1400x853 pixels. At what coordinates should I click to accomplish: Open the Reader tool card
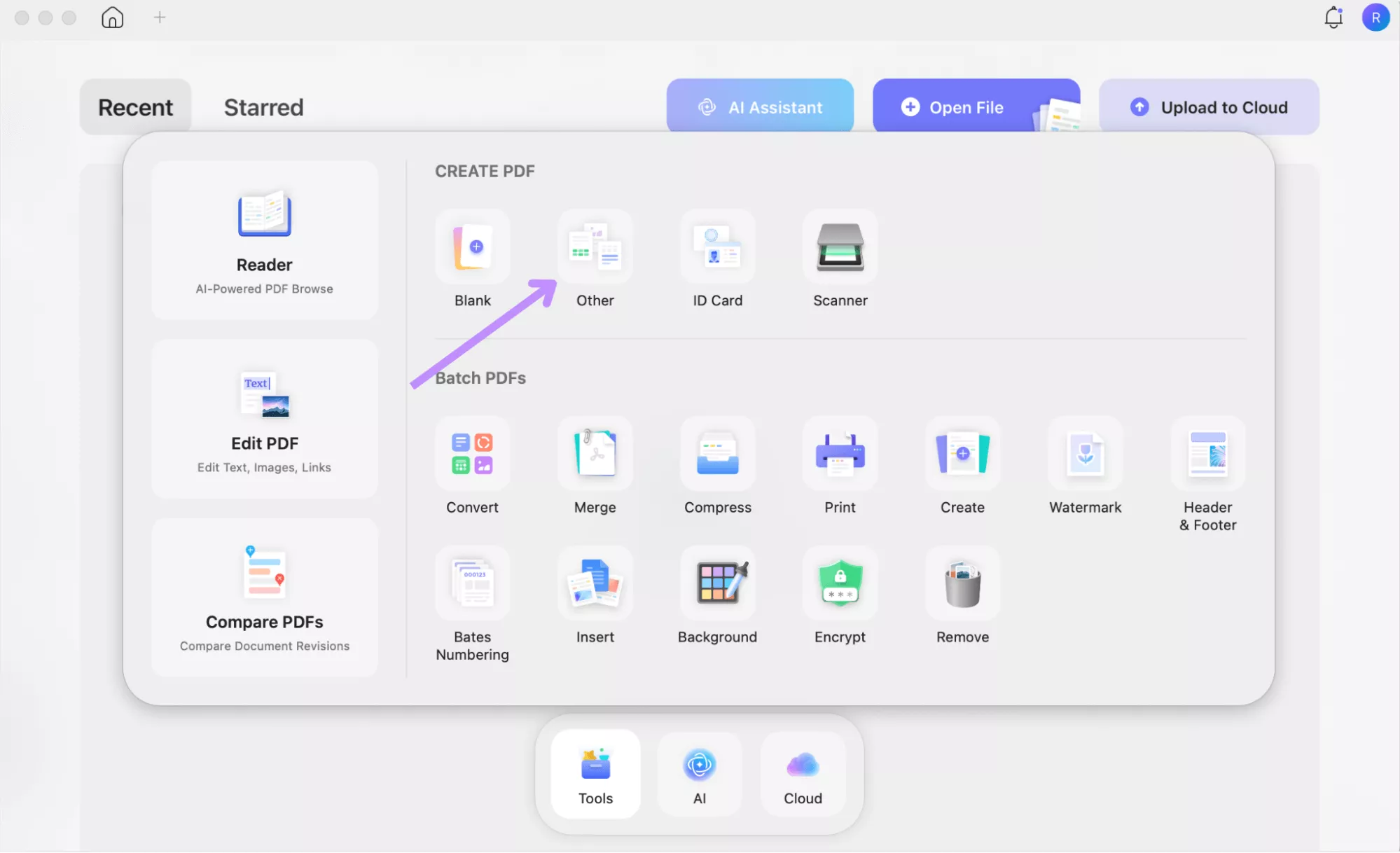(264, 240)
